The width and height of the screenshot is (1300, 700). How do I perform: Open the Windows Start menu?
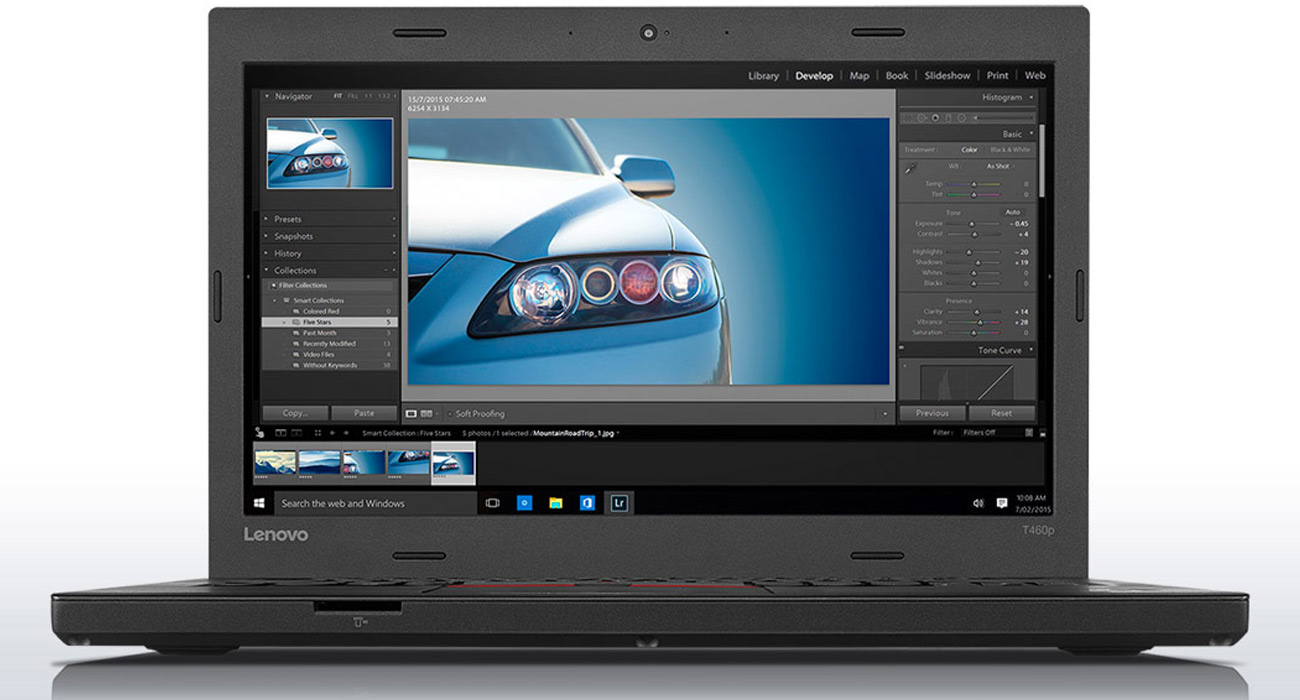[x=260, y=503]
